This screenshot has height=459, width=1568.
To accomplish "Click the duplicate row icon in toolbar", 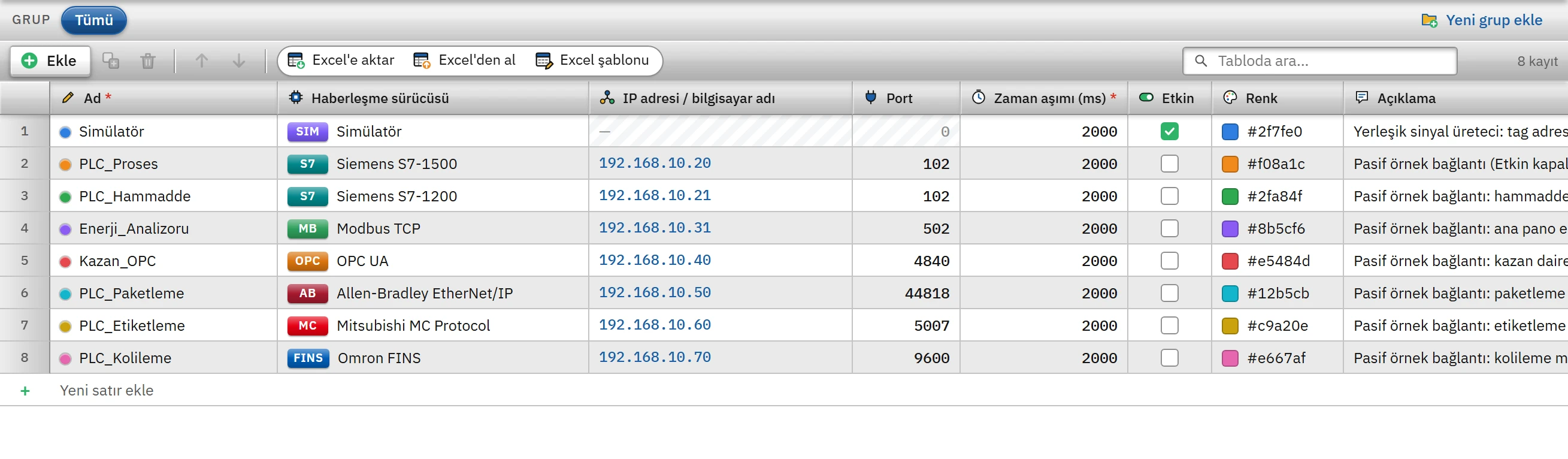I will (x=111, y=61).
